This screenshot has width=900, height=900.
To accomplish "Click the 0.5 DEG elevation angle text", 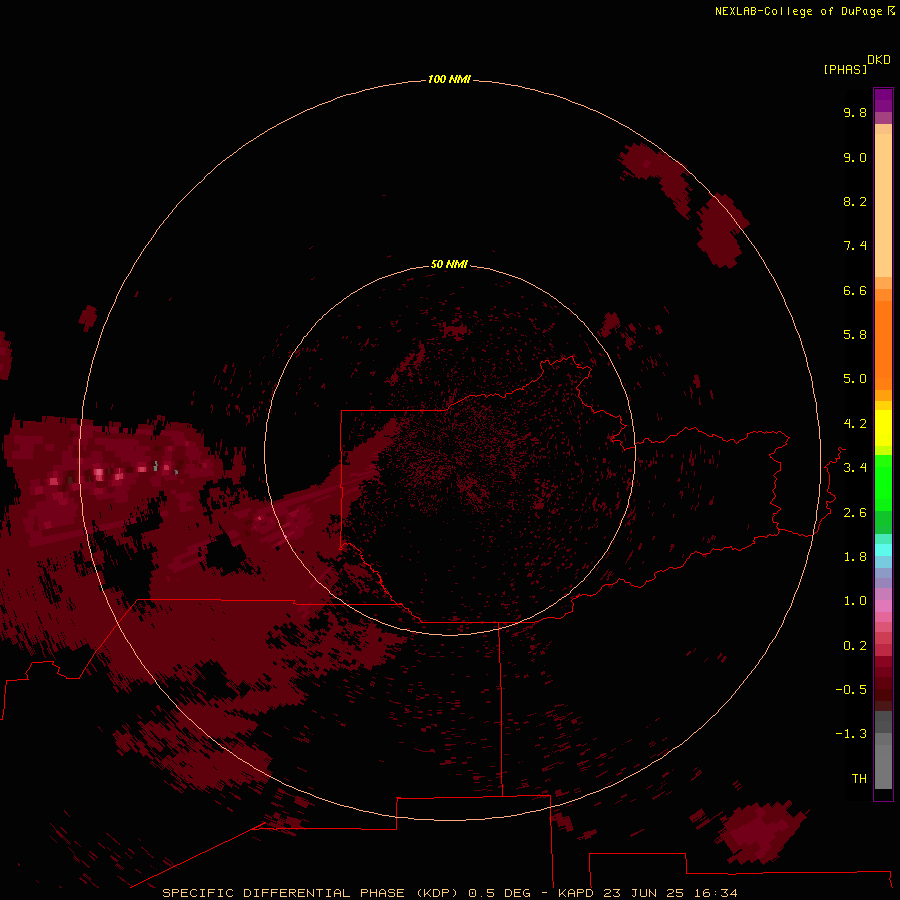I will click(501, 893).
